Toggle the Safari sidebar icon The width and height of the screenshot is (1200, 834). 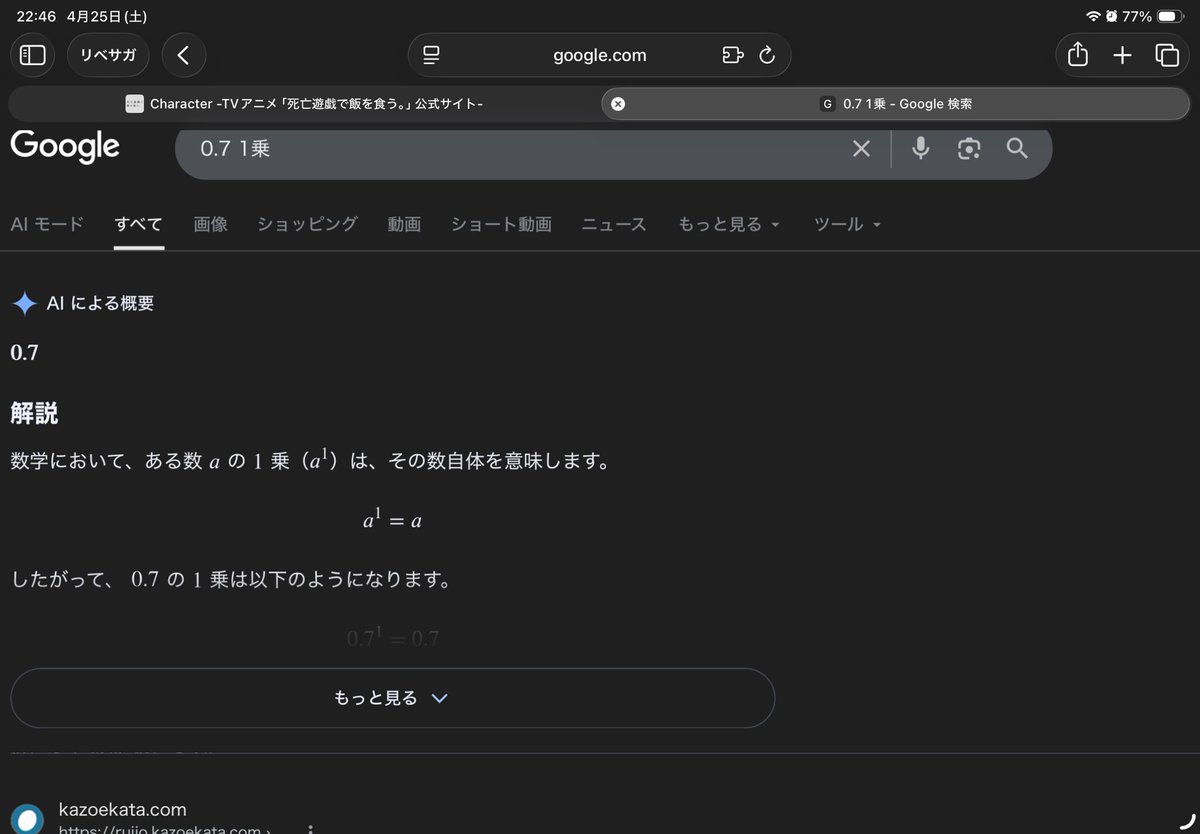33,55
